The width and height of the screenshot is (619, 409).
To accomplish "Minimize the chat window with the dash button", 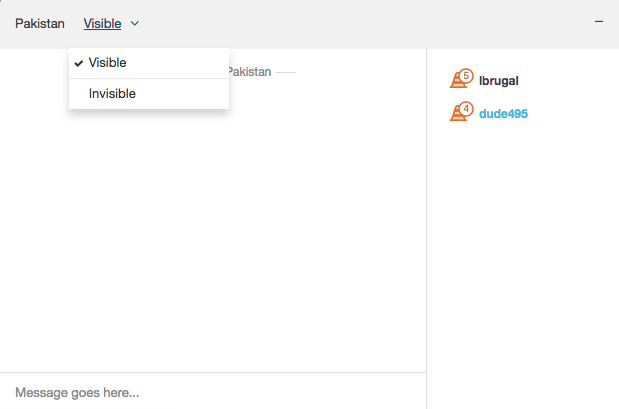I will 599,21.
